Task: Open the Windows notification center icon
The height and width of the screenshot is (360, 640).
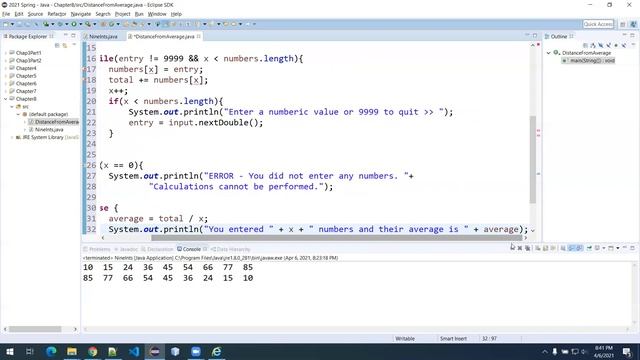Action: [627, 351]
